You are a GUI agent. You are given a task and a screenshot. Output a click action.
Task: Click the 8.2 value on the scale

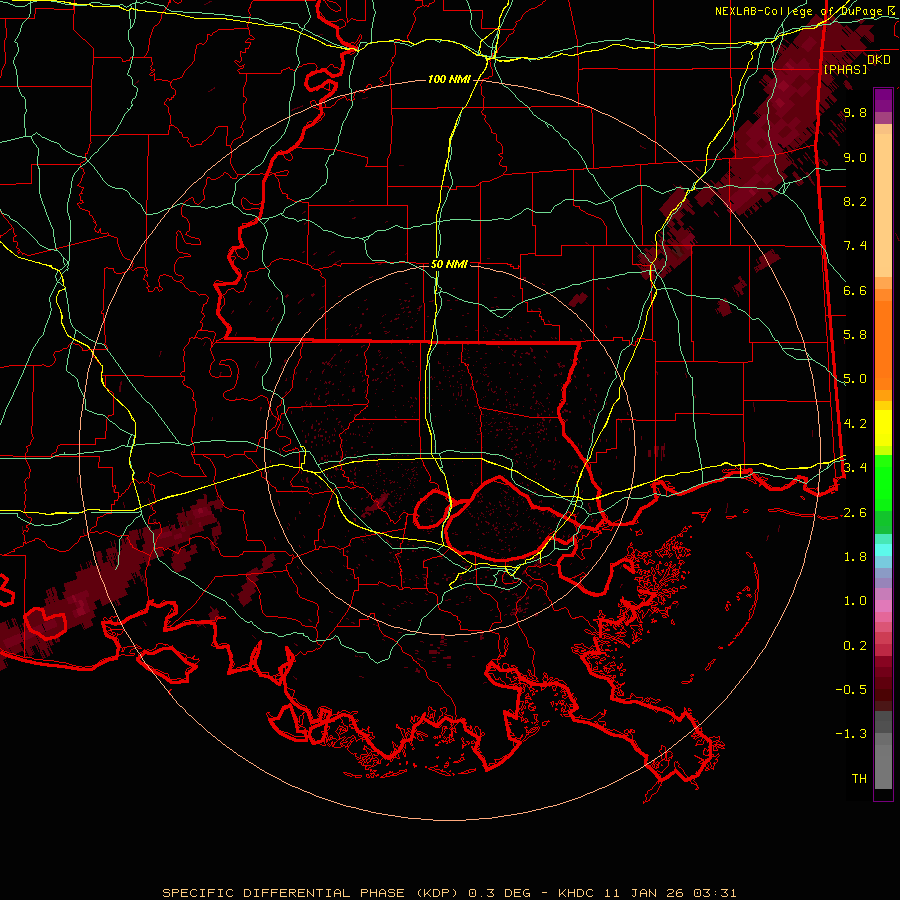tap(855, 201)
